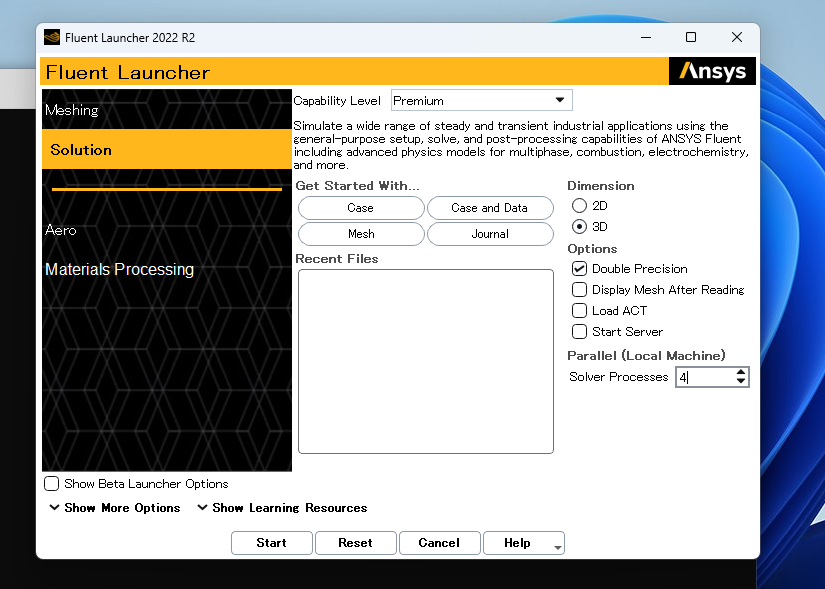Open the Help button dropdown arrow
Screen dimensions: 825x589
[558, 547]
